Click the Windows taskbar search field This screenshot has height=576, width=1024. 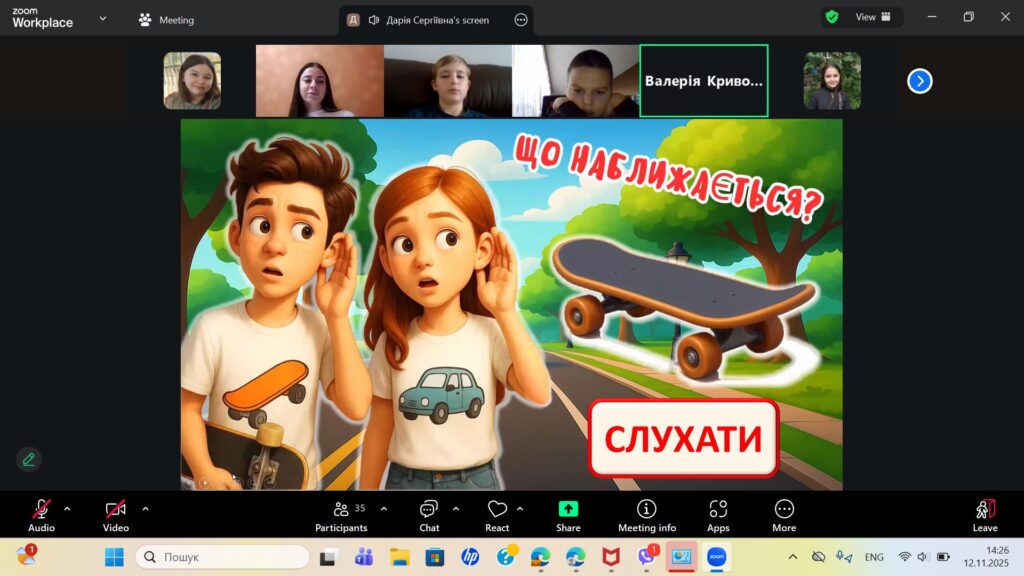222,557
